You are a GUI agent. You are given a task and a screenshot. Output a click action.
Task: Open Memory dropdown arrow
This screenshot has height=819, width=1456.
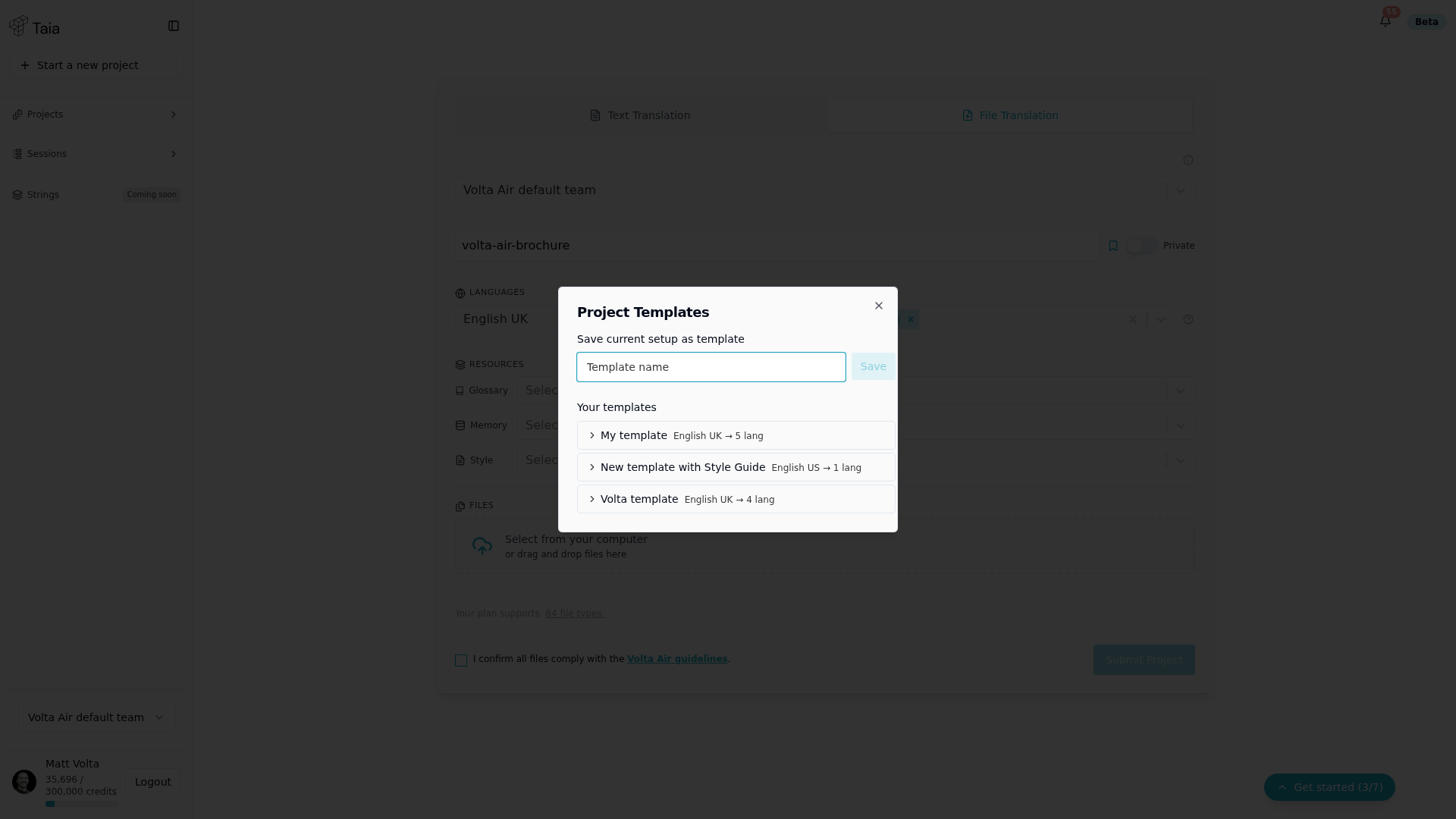pyautogui.click(x=1180, y=425)
